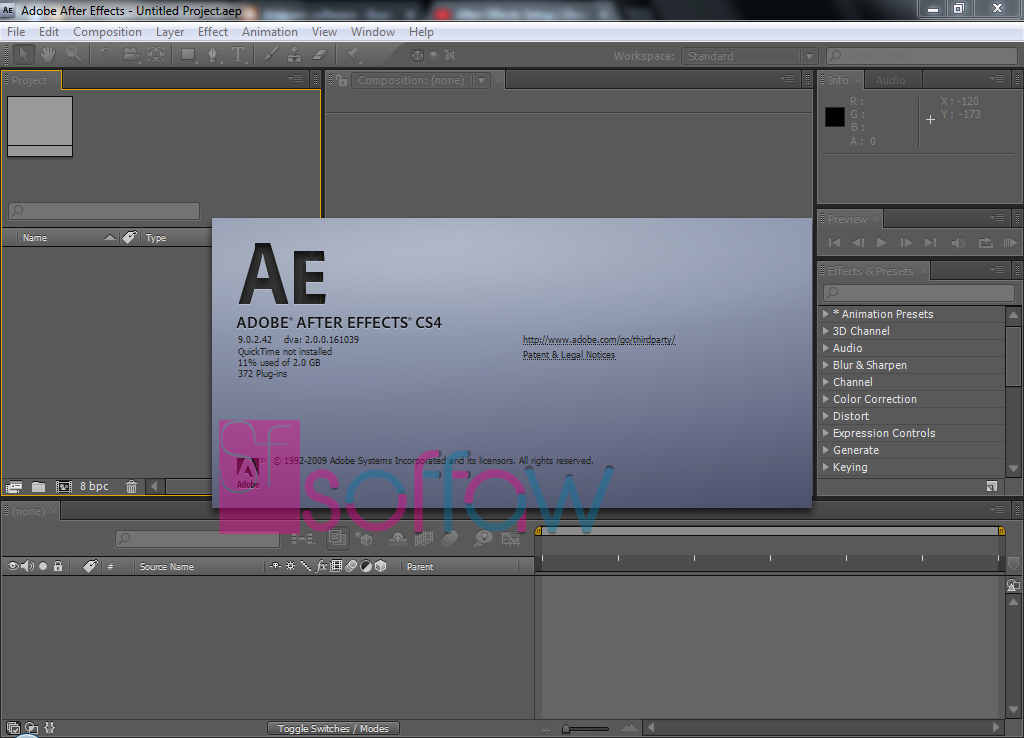
Task: Expand the Color Correction category
Action: [825, 399]
